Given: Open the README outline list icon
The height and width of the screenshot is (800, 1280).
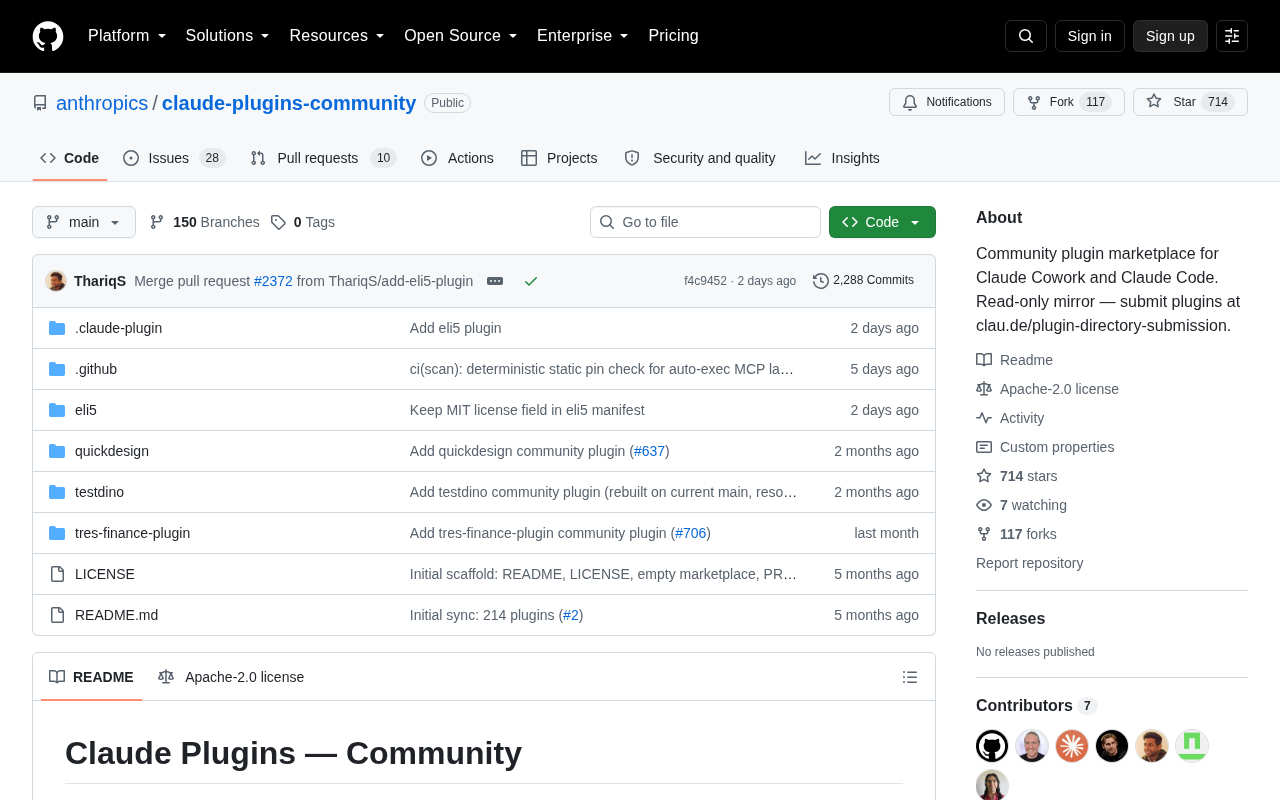Looking at the screenshot, I should pos(910,677).
